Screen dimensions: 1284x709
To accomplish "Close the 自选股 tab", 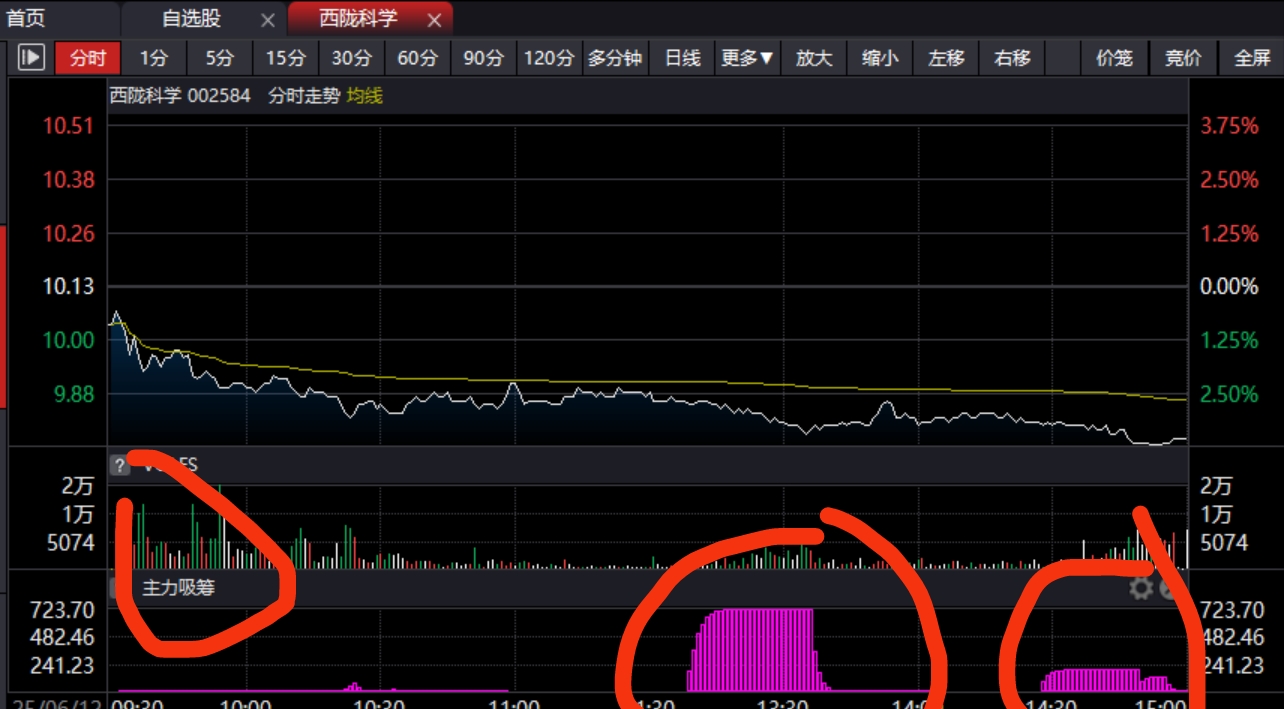I will click(x=267, y=20).
